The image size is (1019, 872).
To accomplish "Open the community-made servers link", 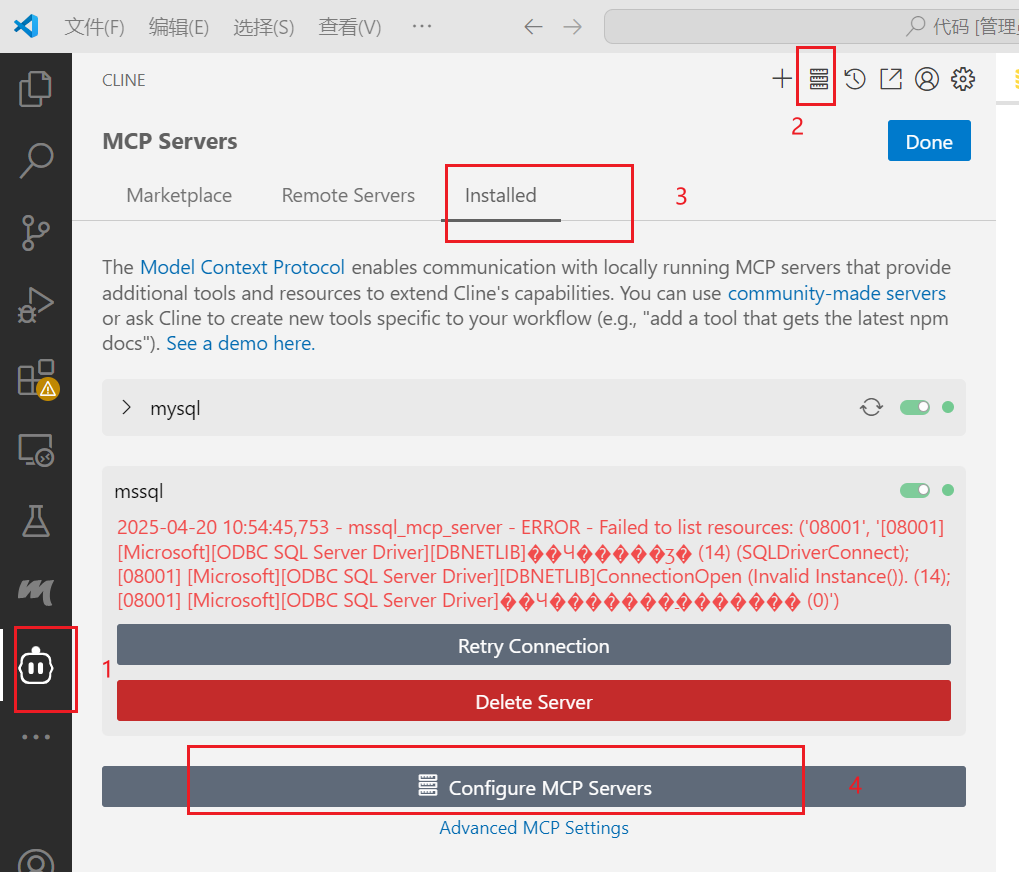I will (836, 293).
